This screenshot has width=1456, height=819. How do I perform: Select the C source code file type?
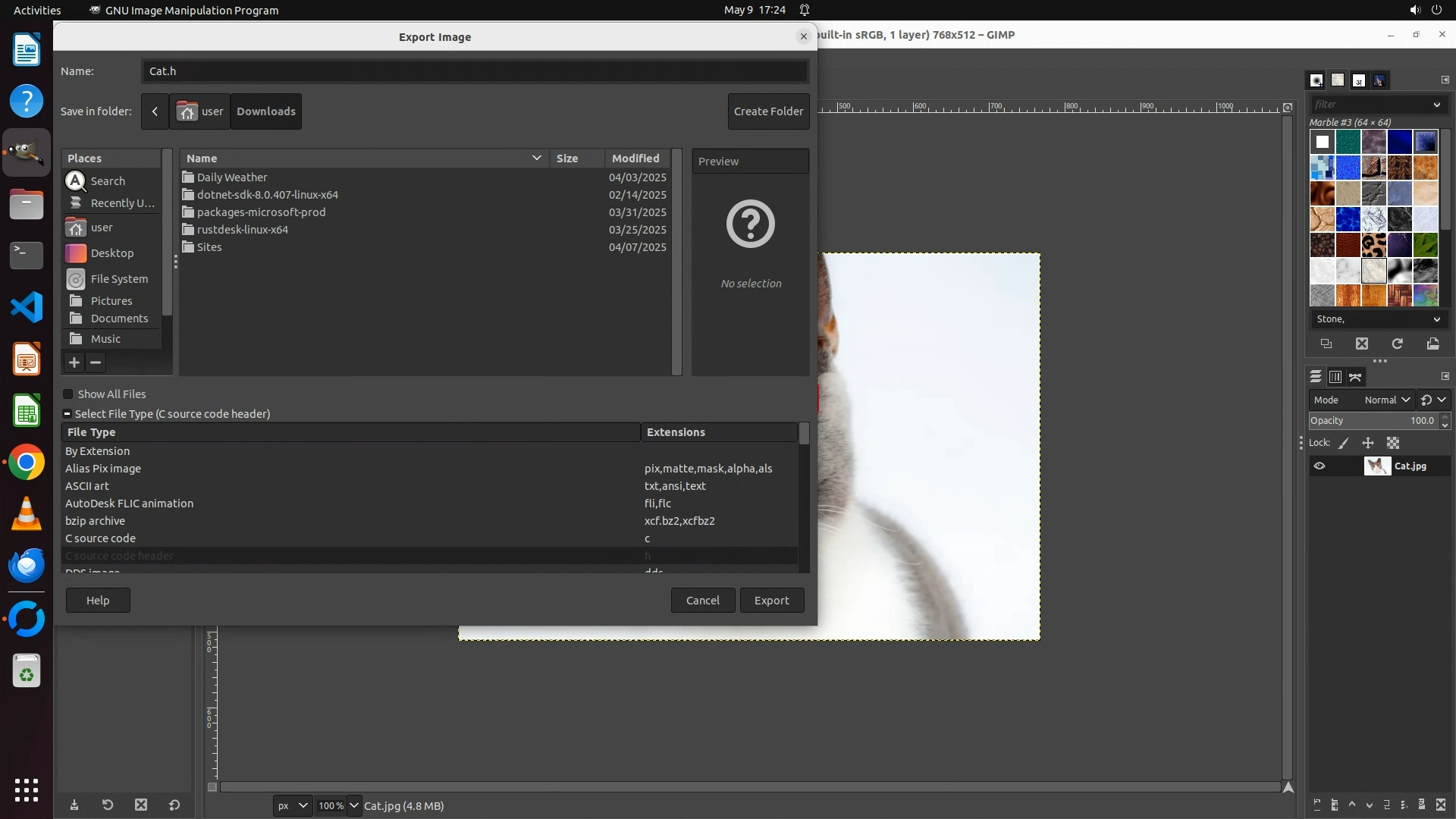pyautogui.click(x=101, y=538)
